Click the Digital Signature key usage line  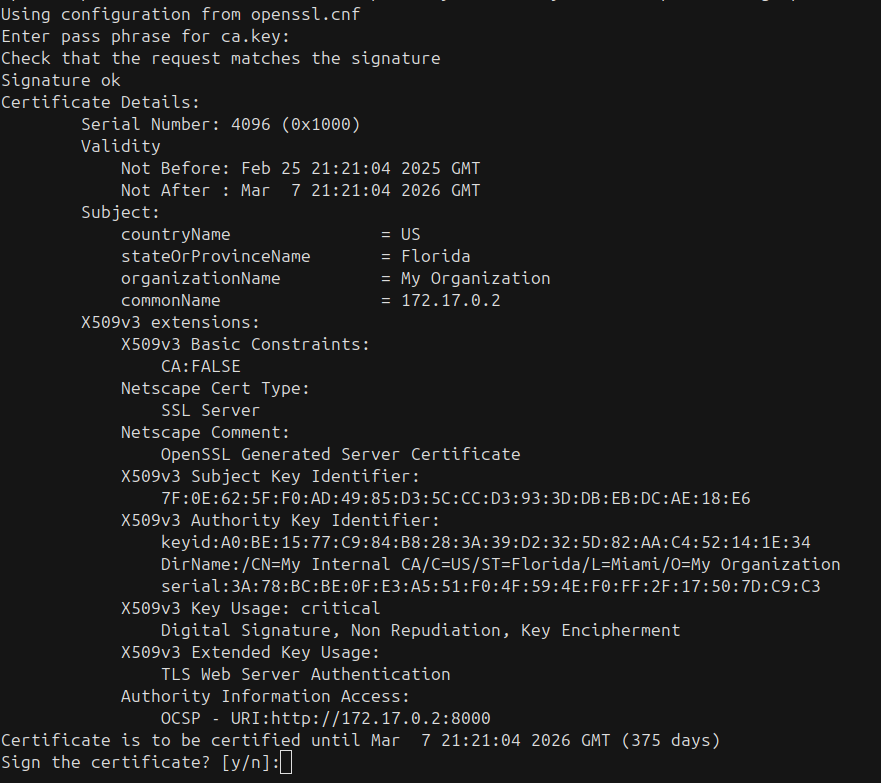click(420, 630)
